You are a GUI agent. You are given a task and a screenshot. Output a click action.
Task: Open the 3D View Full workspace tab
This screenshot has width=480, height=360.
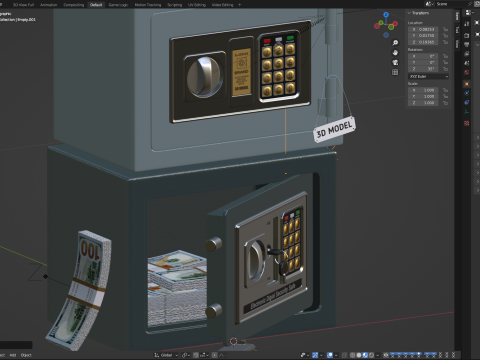23,5
